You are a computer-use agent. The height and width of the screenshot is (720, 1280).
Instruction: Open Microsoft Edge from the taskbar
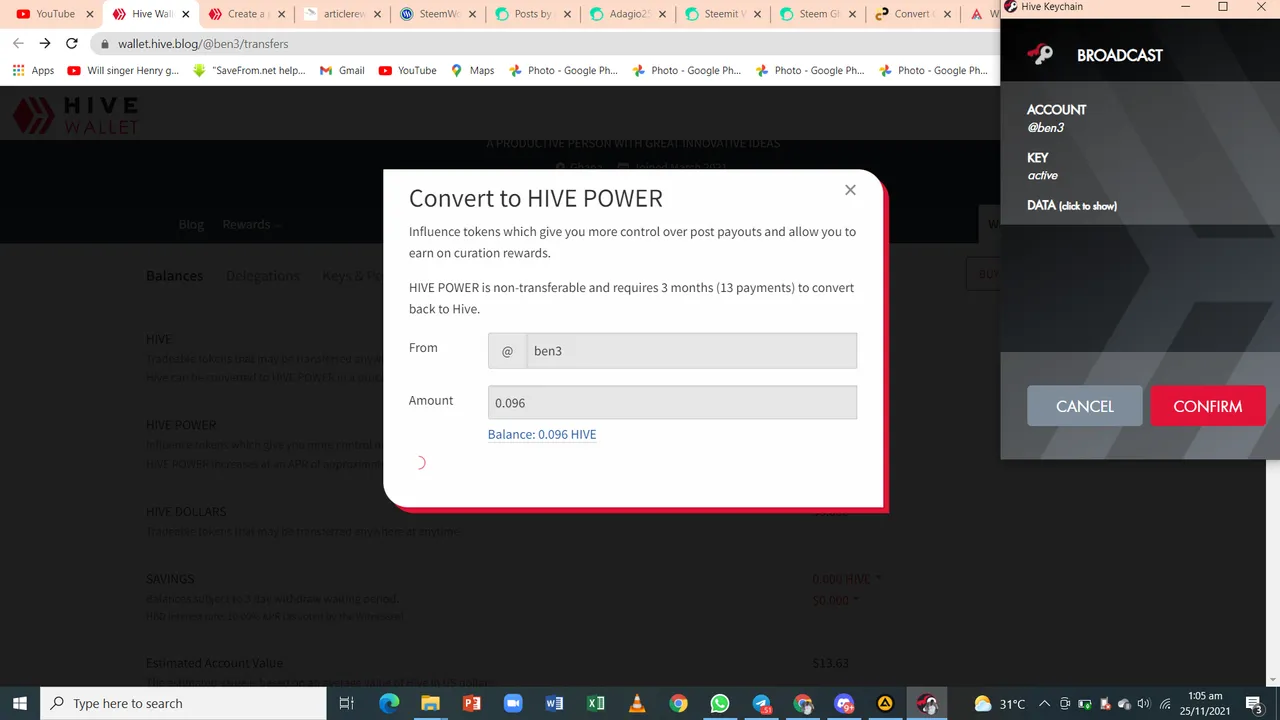(x=389, y=703)
